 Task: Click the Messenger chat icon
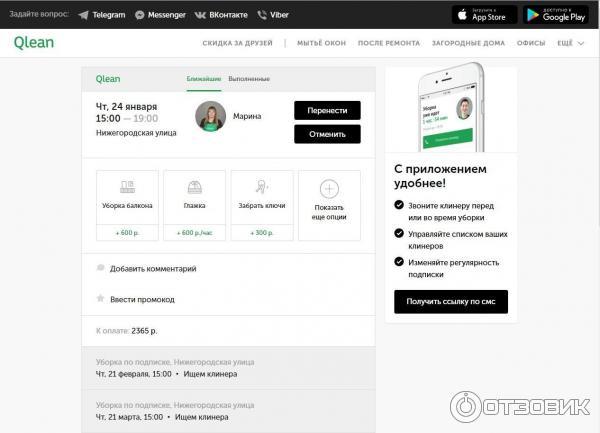[140, 15]
